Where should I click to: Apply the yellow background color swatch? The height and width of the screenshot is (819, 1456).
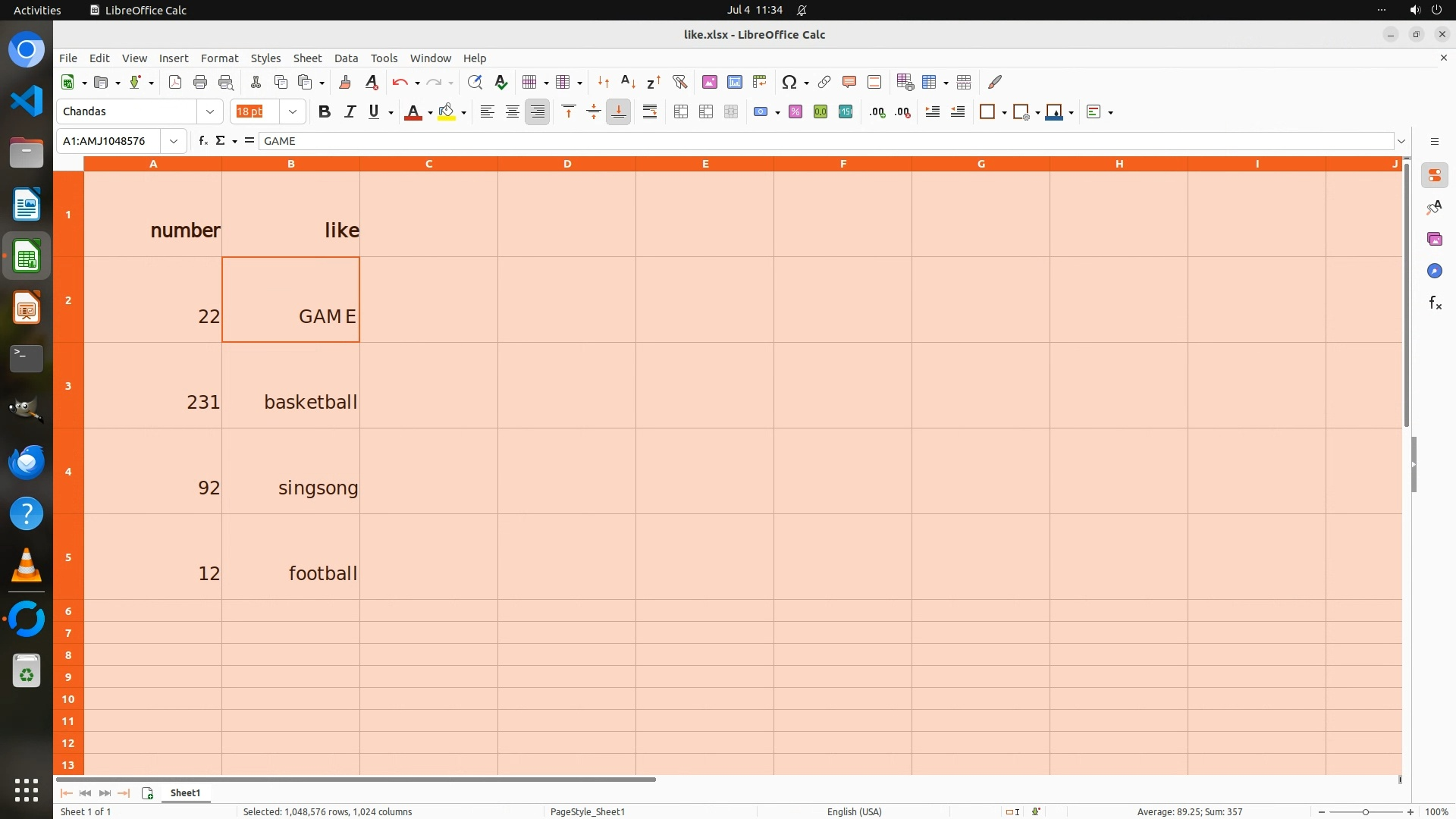pyautogui.click(x=447, y=112)
